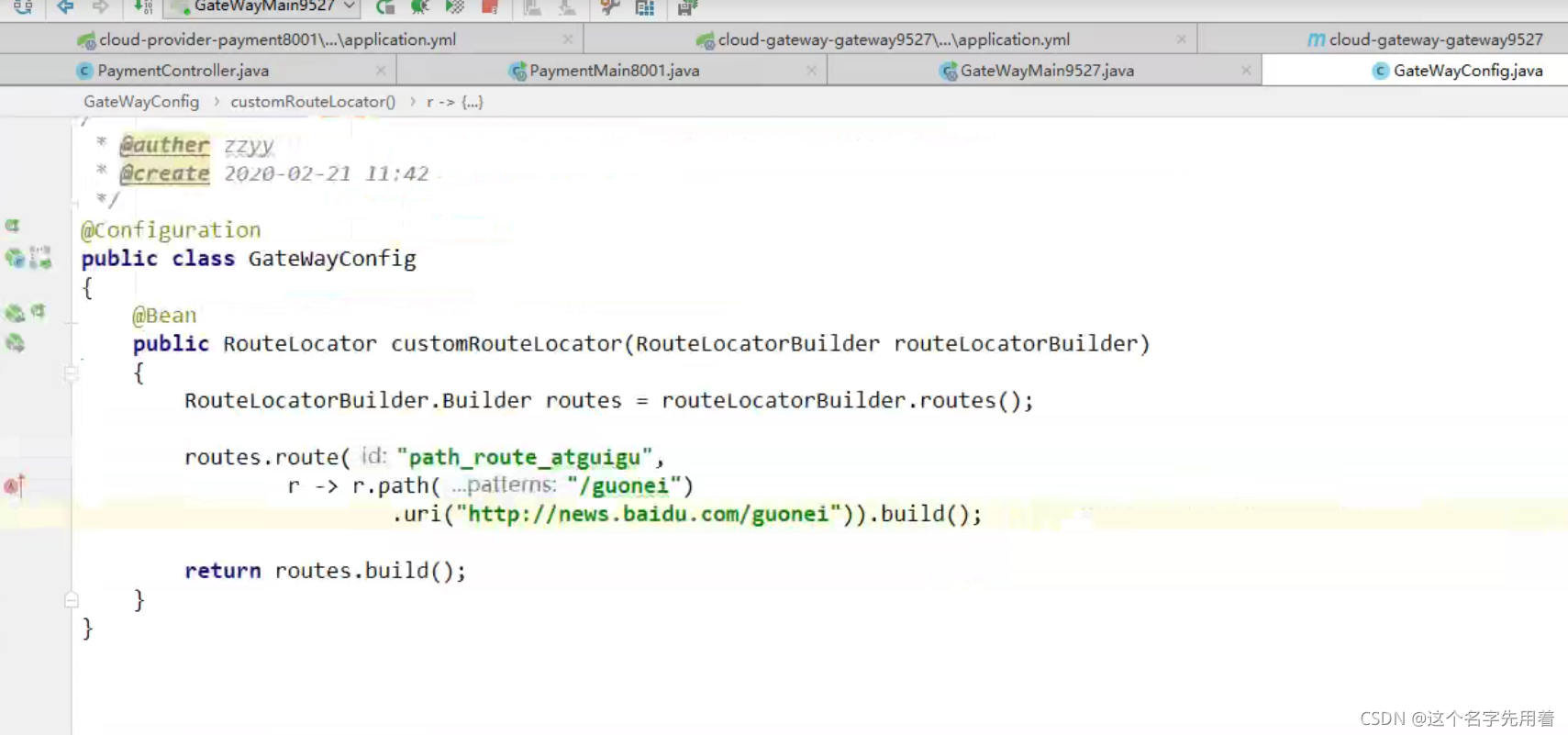This screenshot has width=1568, height=735.
Task: Click the date 2020-02-21 11:42 in comment
Action: (327, 173)
